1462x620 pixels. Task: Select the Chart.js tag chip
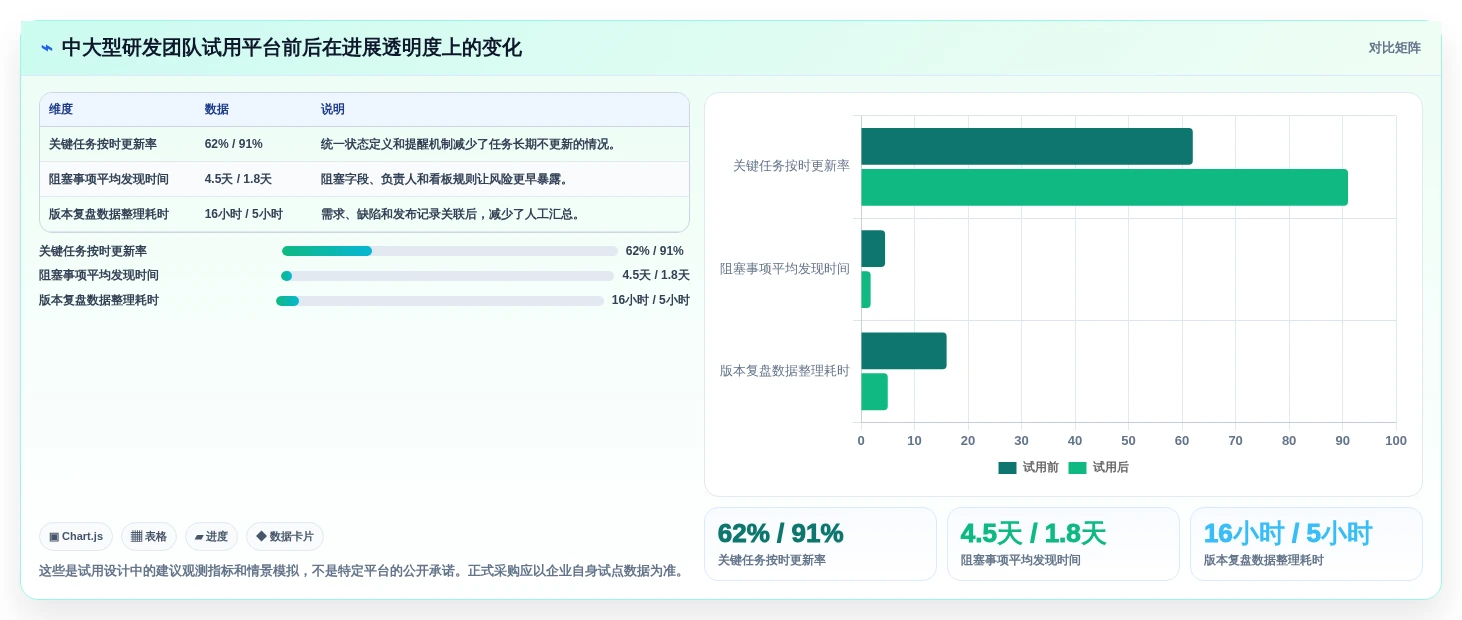click(x=76, y=536)
